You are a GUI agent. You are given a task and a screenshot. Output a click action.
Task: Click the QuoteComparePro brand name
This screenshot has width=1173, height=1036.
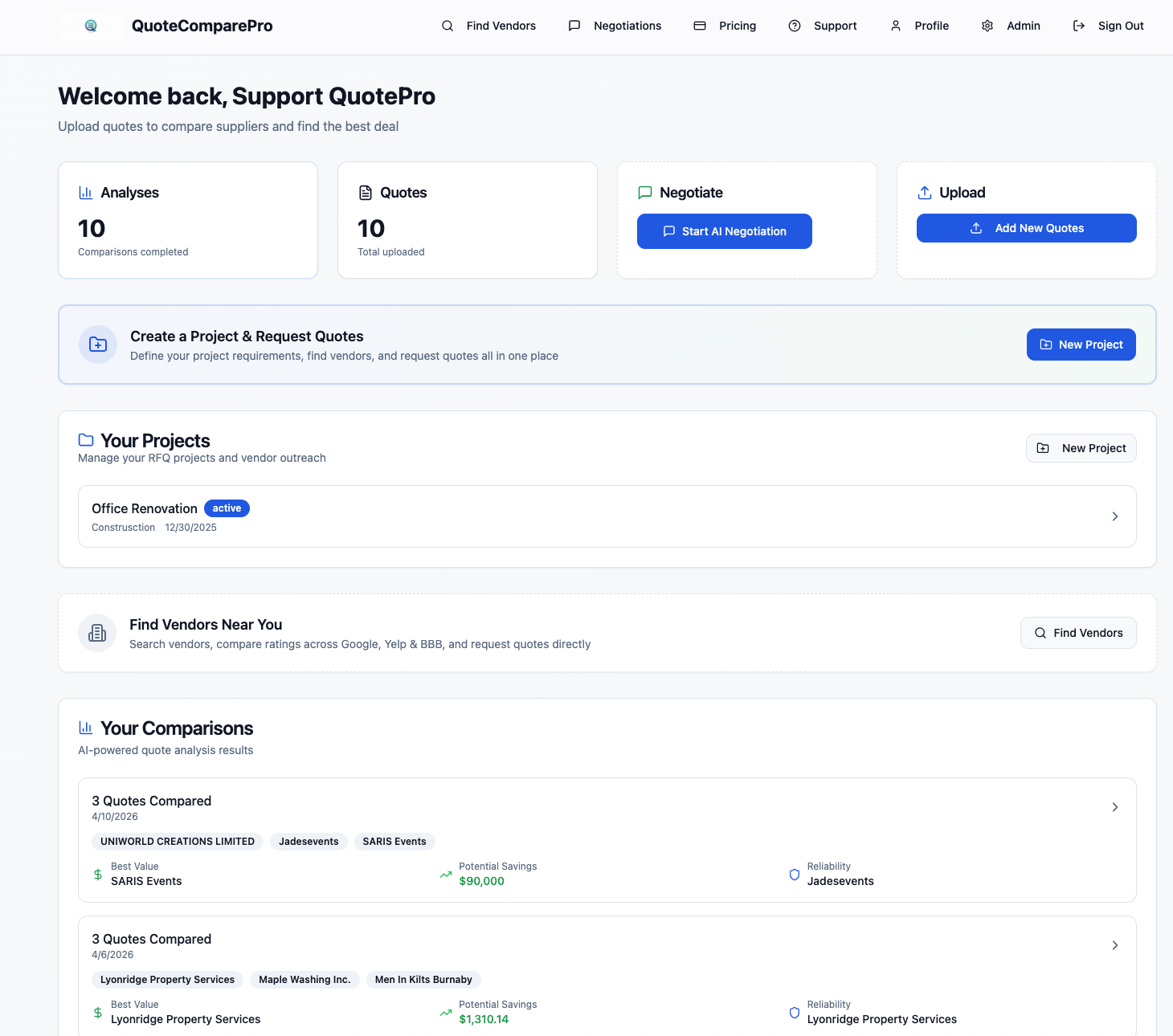pyautogui.click(x=202, y=26)
